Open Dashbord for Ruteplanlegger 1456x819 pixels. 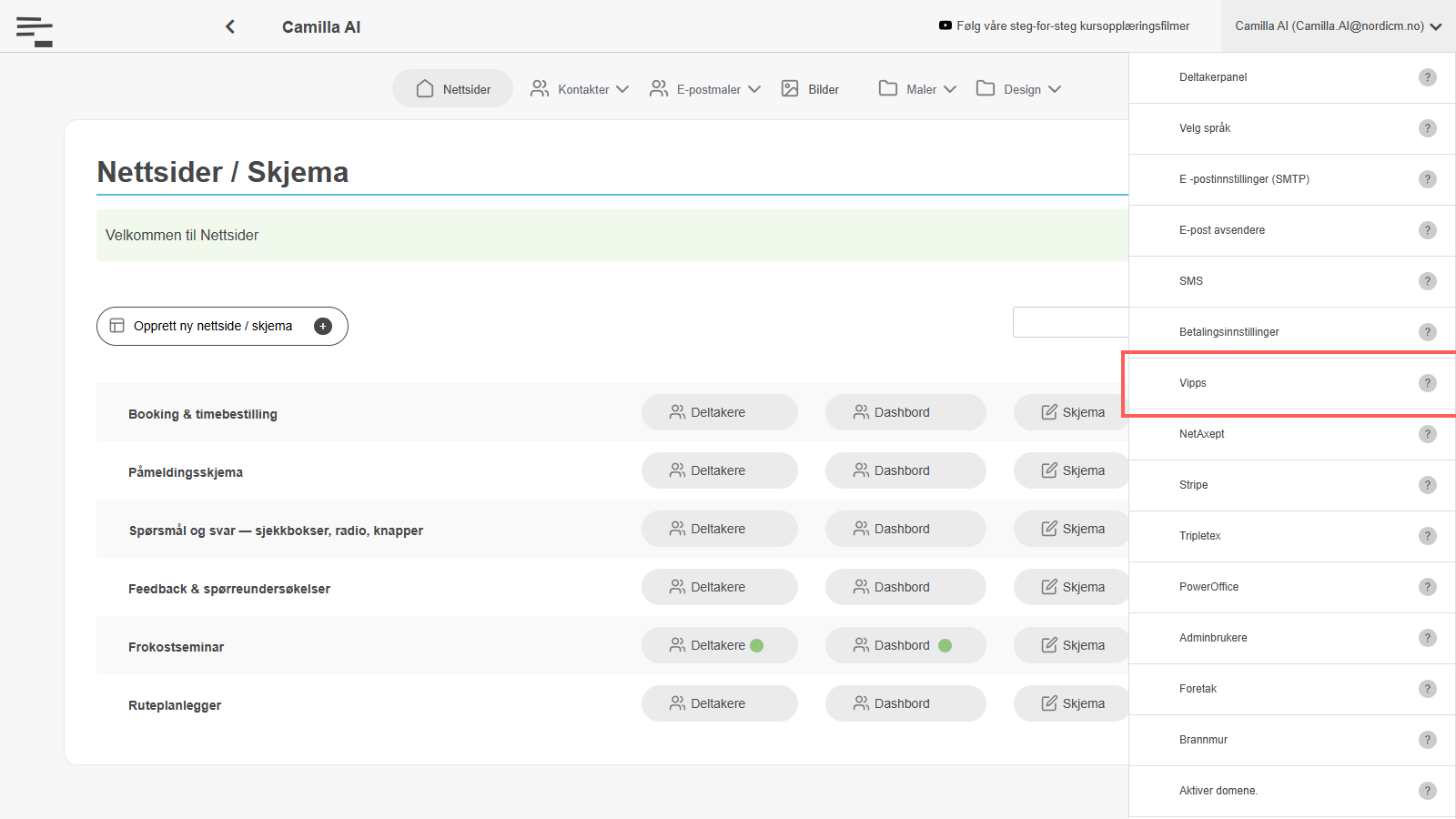[x=905, y=703]
